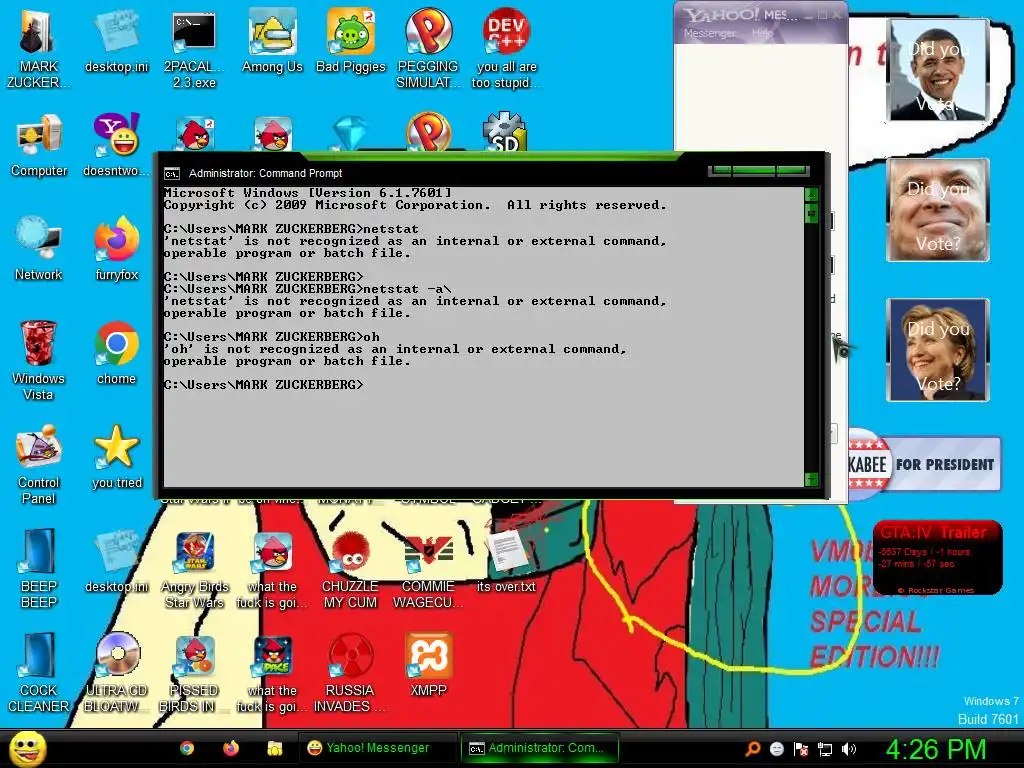Launch PISSED BIRDS IN... shortcut
The width and height of the screenshot is (1024, 768).
click(x=194, y=673)
